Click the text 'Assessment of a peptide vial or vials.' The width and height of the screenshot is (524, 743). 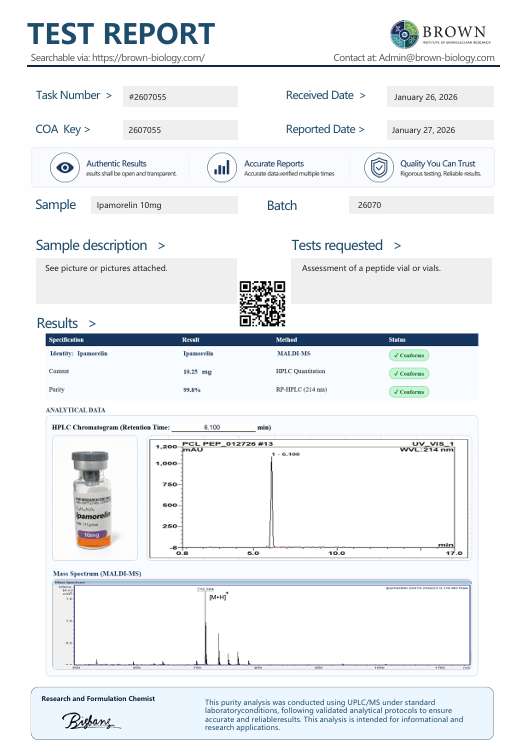click(x=371, y=268)
